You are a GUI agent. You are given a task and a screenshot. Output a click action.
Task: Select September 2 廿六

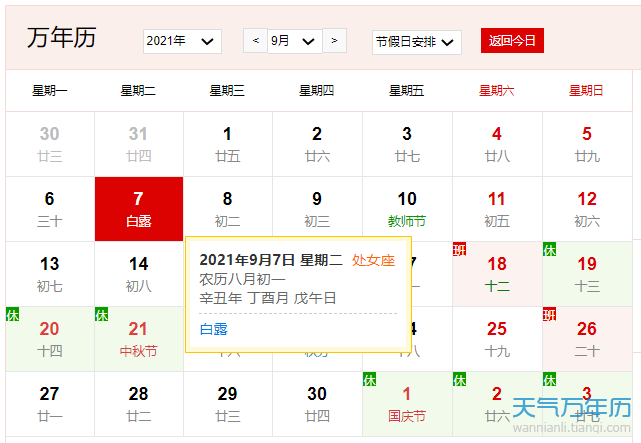(x=317, y=144)
